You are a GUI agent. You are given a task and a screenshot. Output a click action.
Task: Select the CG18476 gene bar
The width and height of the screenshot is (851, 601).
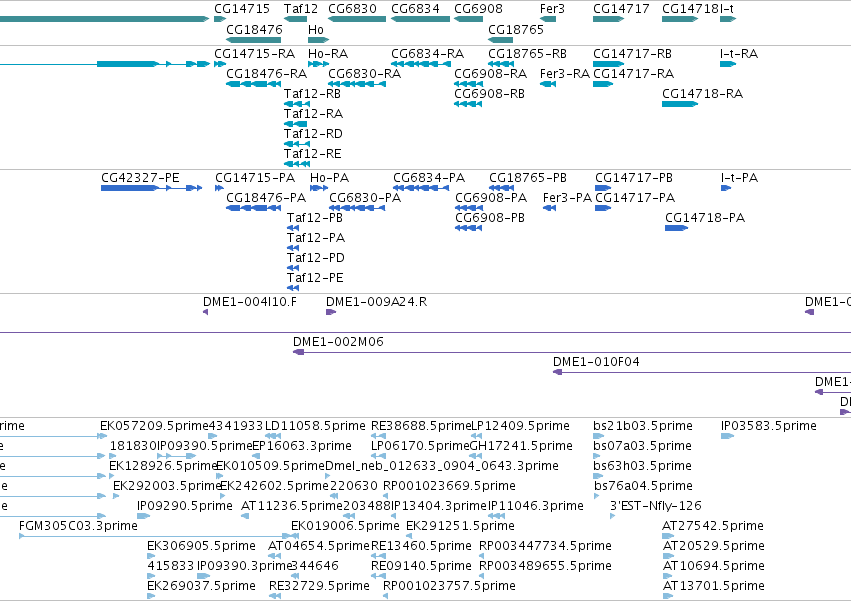coord(253,40)
